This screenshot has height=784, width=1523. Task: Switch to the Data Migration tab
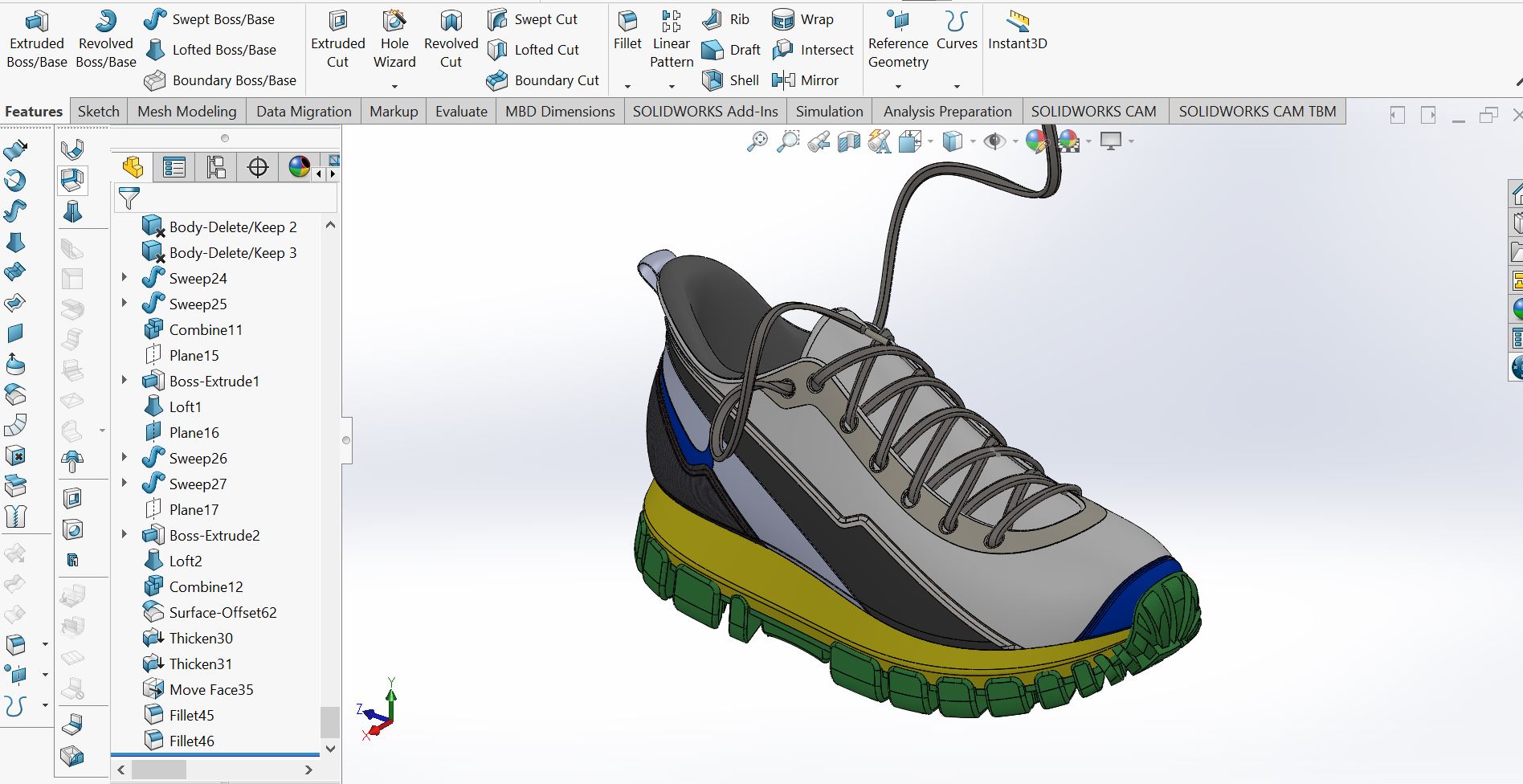tap(304, 112)
